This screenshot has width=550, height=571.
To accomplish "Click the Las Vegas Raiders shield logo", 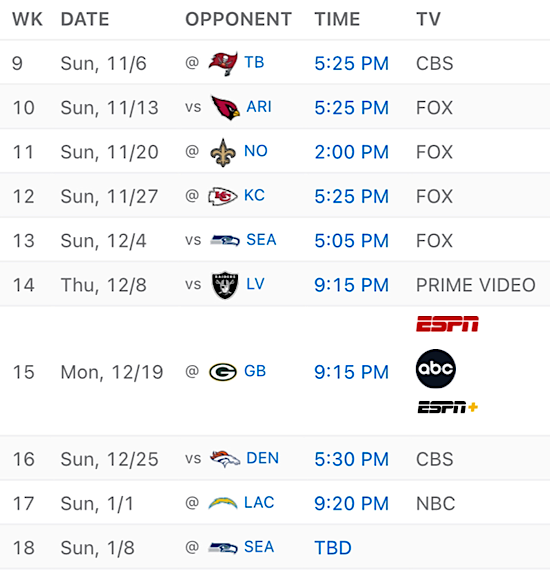I will pos(225,285).
